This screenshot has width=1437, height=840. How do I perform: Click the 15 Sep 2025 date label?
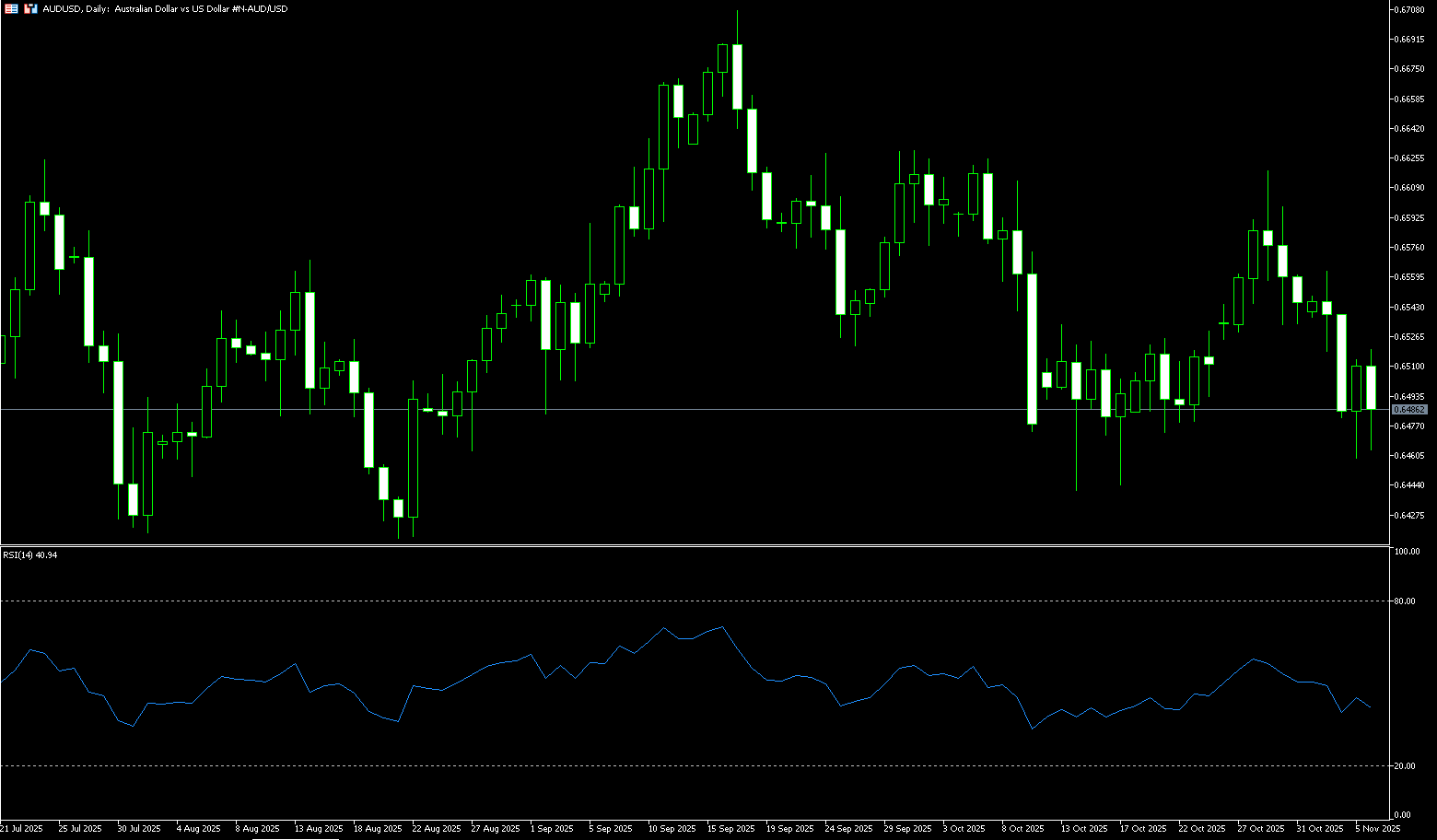730,829
